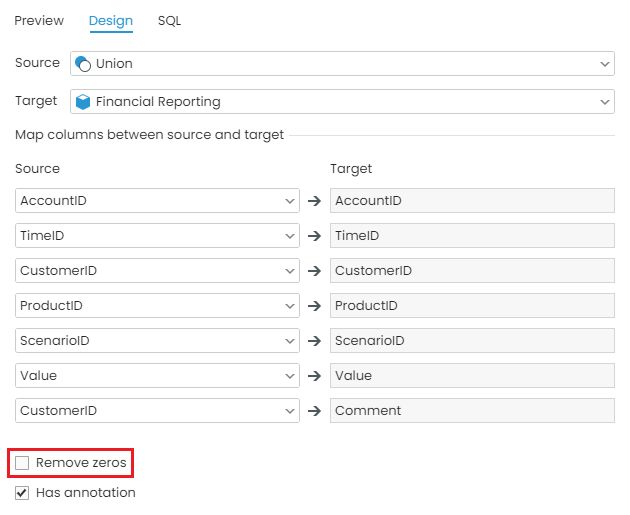Expand the CustomerID dropdown mapped to Comment
The image size is (630, 515).
pyautogui.click(x=158, y=410)
